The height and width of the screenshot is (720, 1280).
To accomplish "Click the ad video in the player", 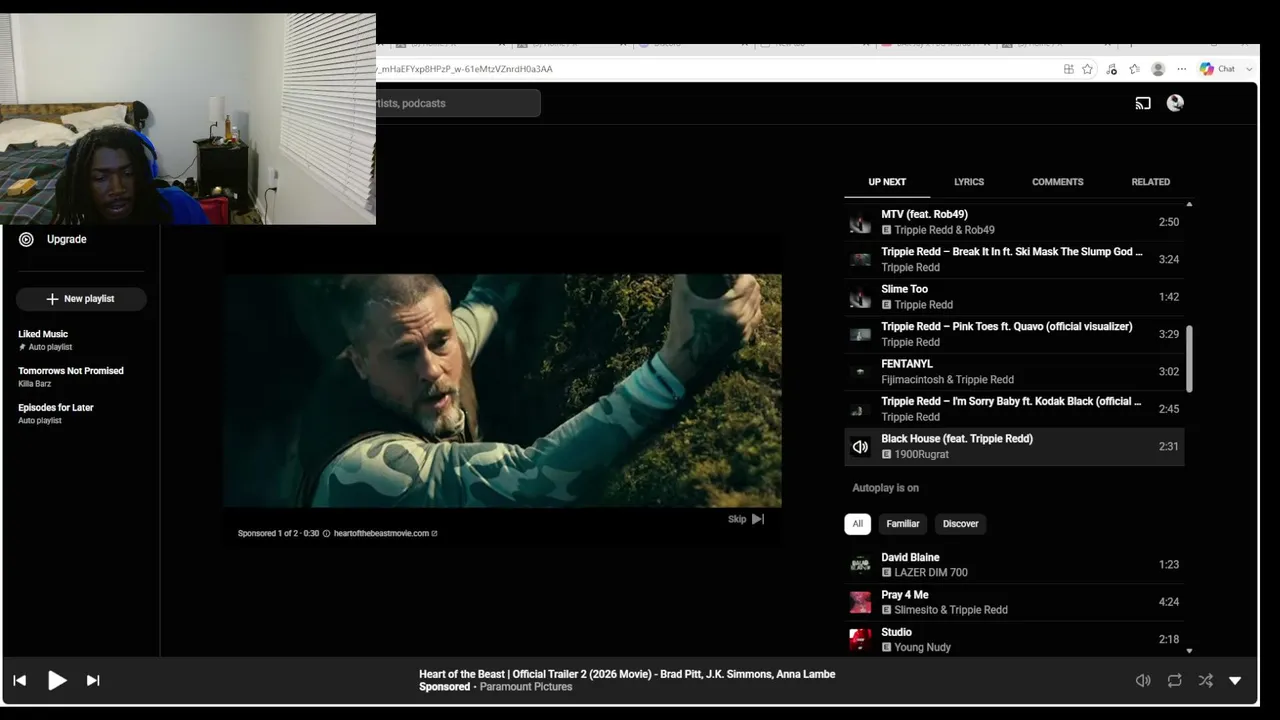I will [x=502, y=391].
